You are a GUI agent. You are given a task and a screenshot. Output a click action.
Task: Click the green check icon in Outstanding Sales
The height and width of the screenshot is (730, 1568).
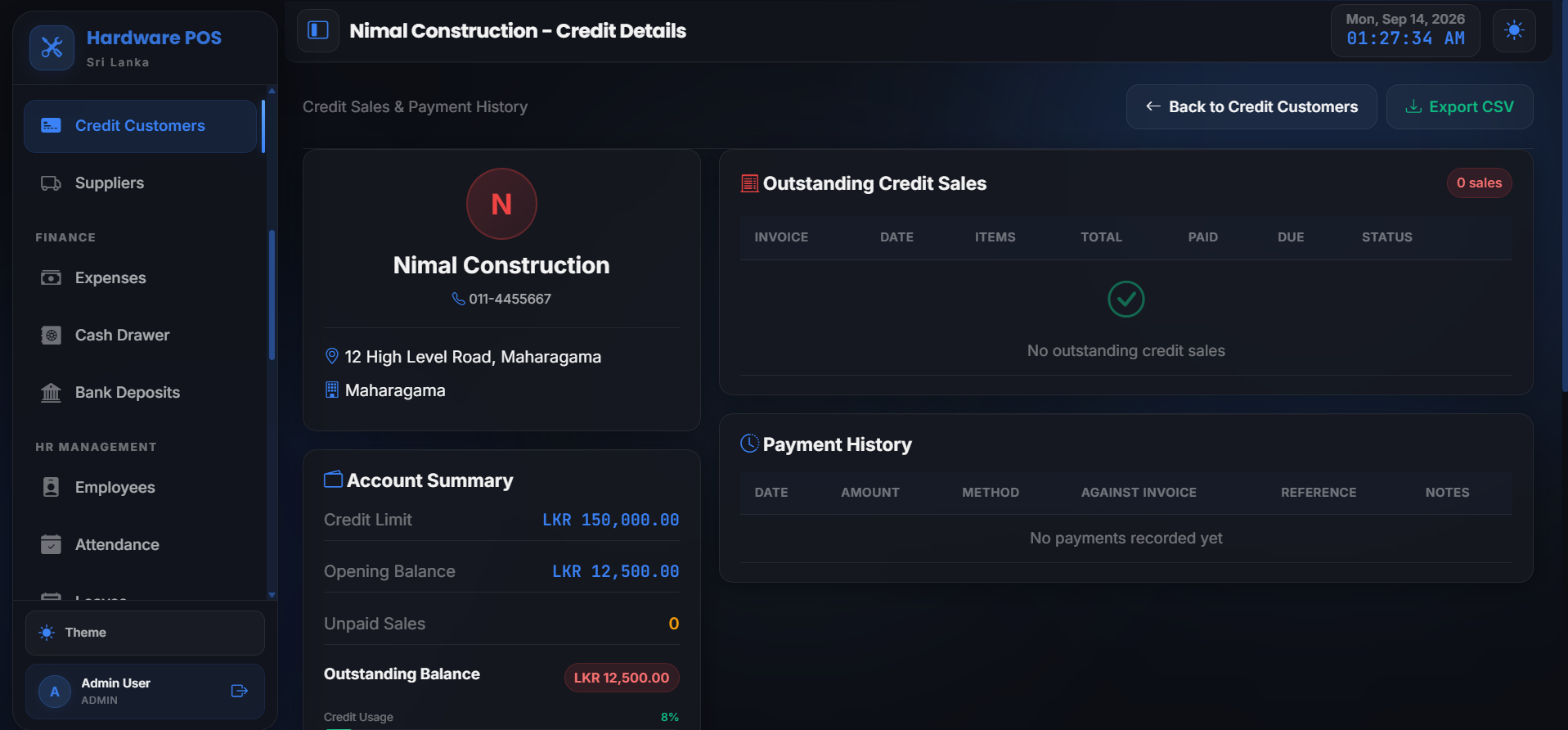coord(1126,299)
